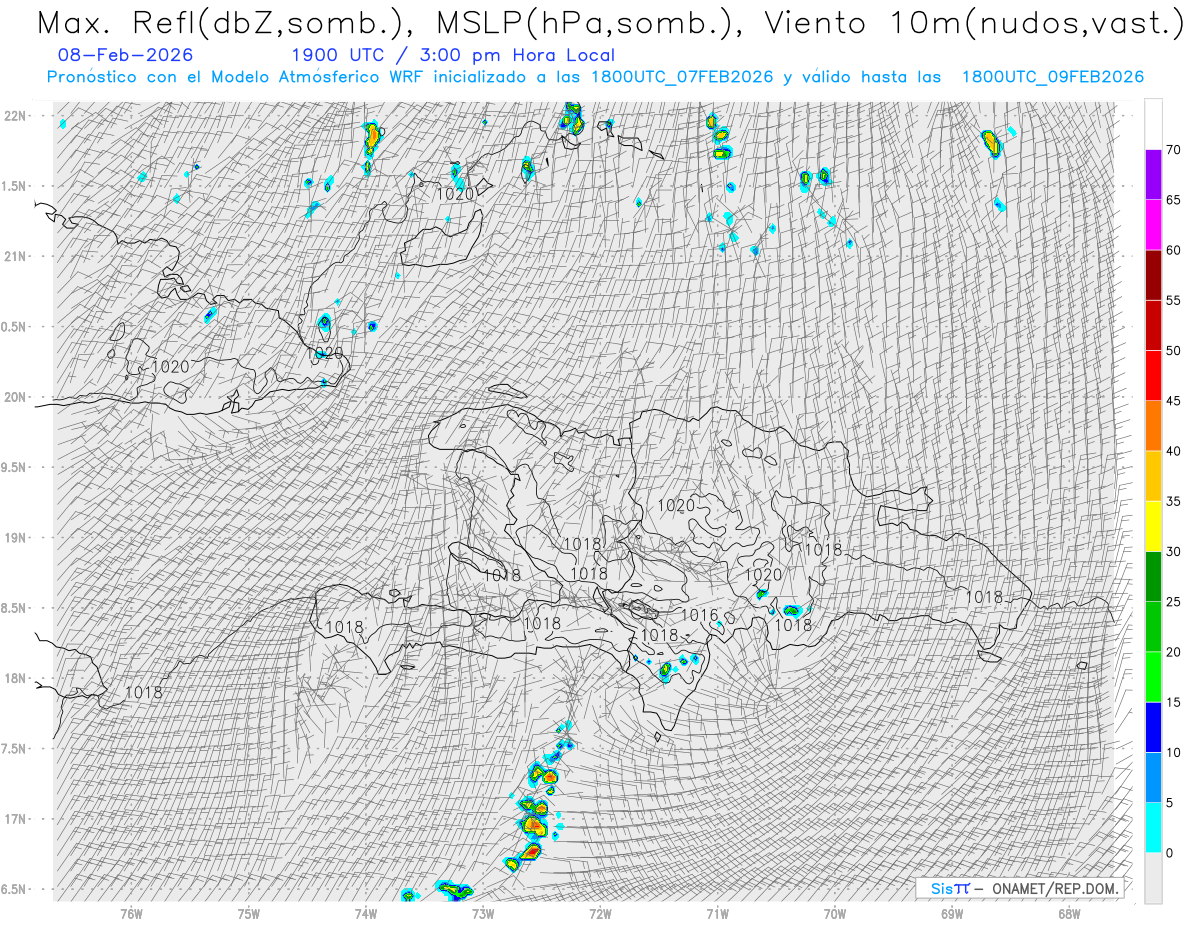
Task: Click the '17N' latitude axis label
Action: [15, 819]
